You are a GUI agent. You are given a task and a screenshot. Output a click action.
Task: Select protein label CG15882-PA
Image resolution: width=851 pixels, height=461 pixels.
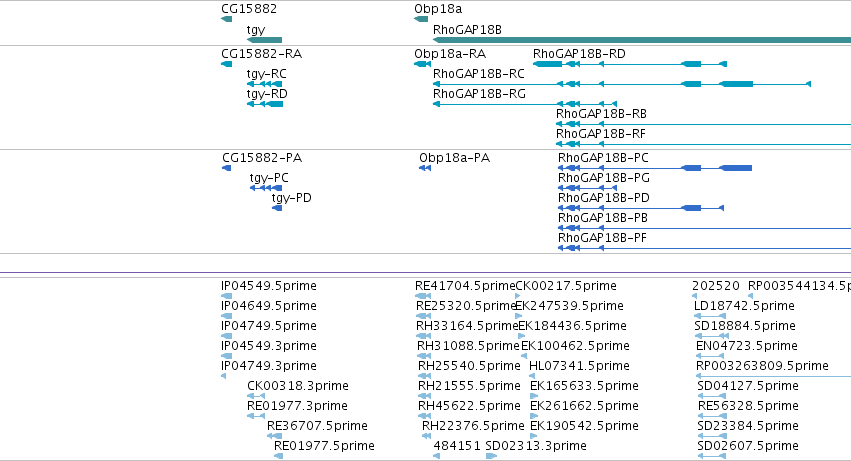coord(262,158)
